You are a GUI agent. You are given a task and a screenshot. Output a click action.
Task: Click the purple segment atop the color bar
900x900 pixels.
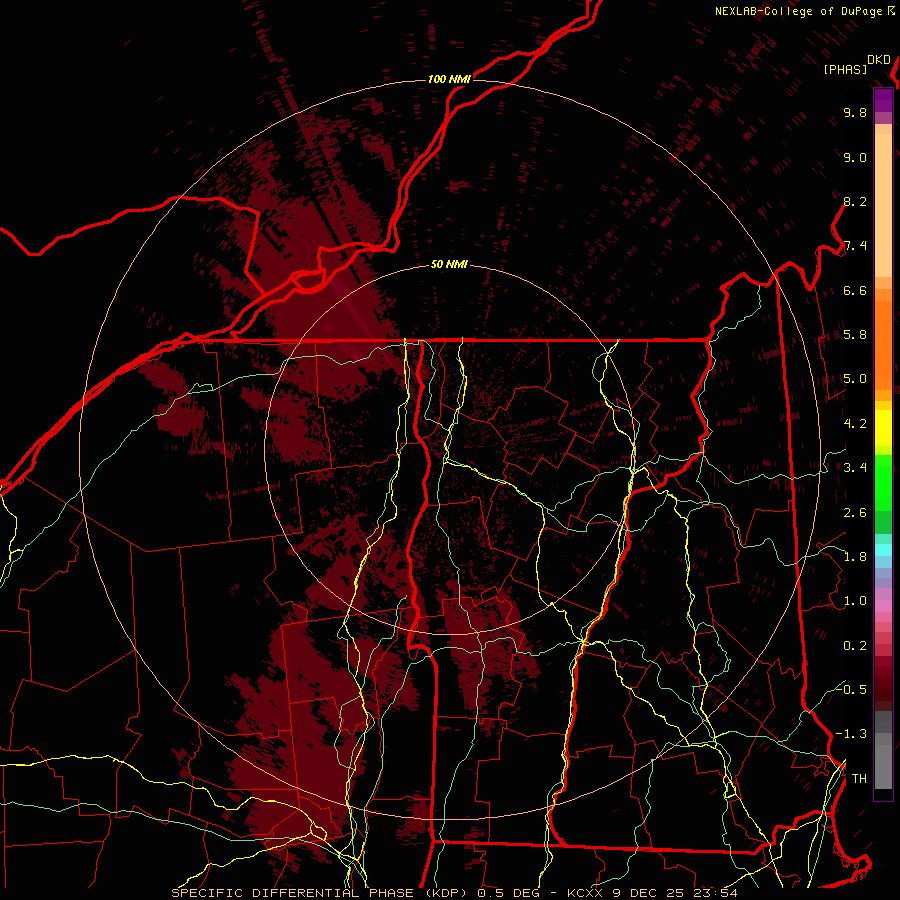point(883,100)
